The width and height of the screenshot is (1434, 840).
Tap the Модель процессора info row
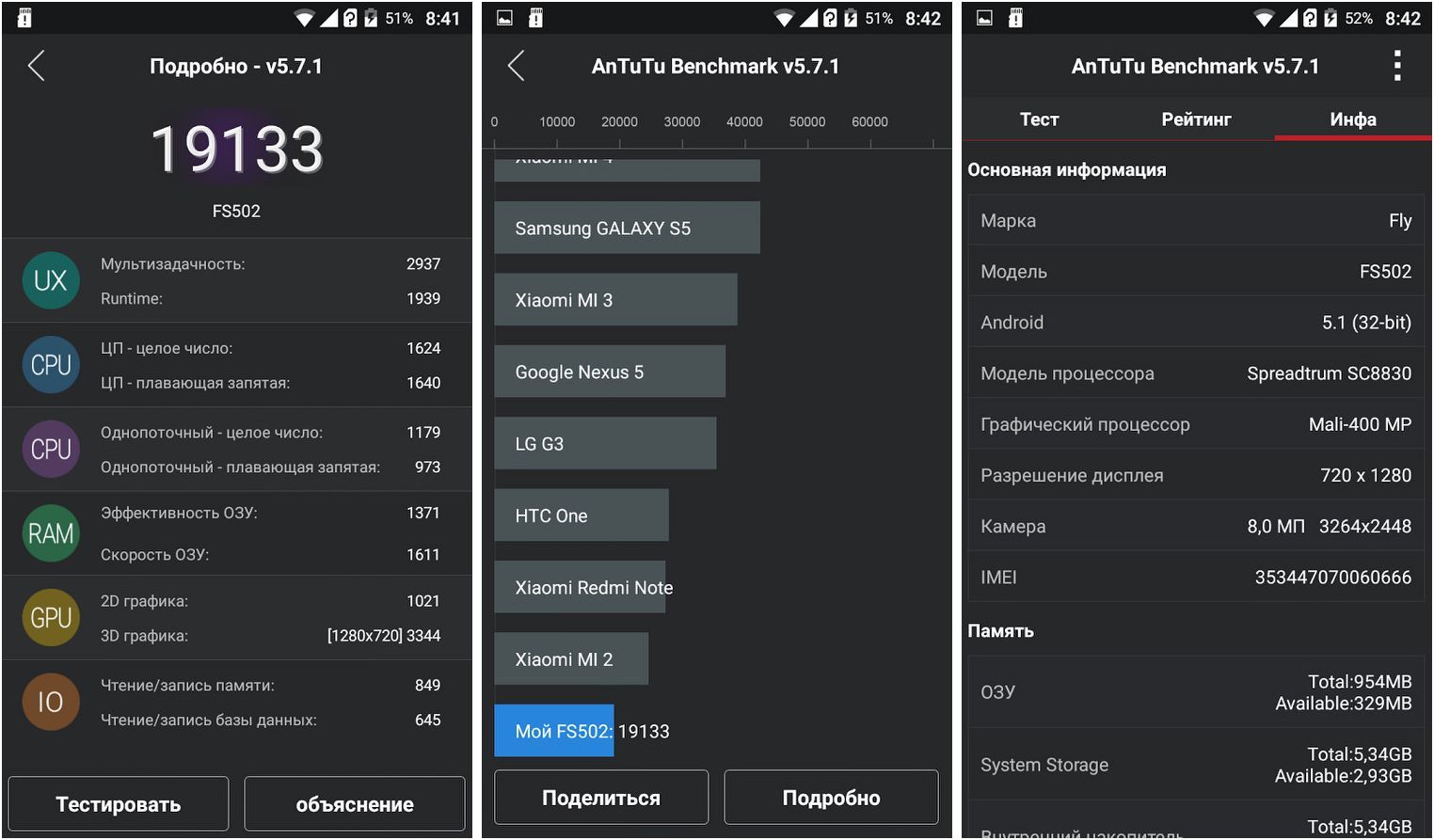(x=1196, y=373)
